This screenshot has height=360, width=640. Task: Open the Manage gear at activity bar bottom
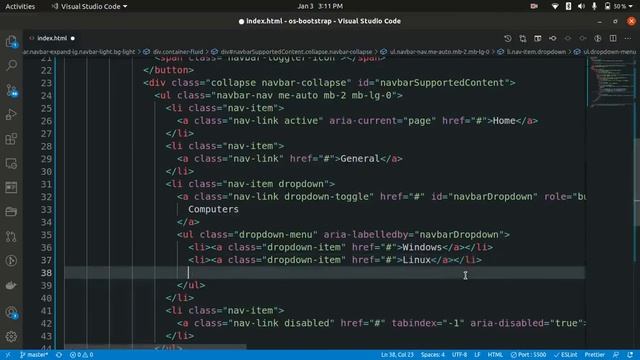click(x=11, y=336)
